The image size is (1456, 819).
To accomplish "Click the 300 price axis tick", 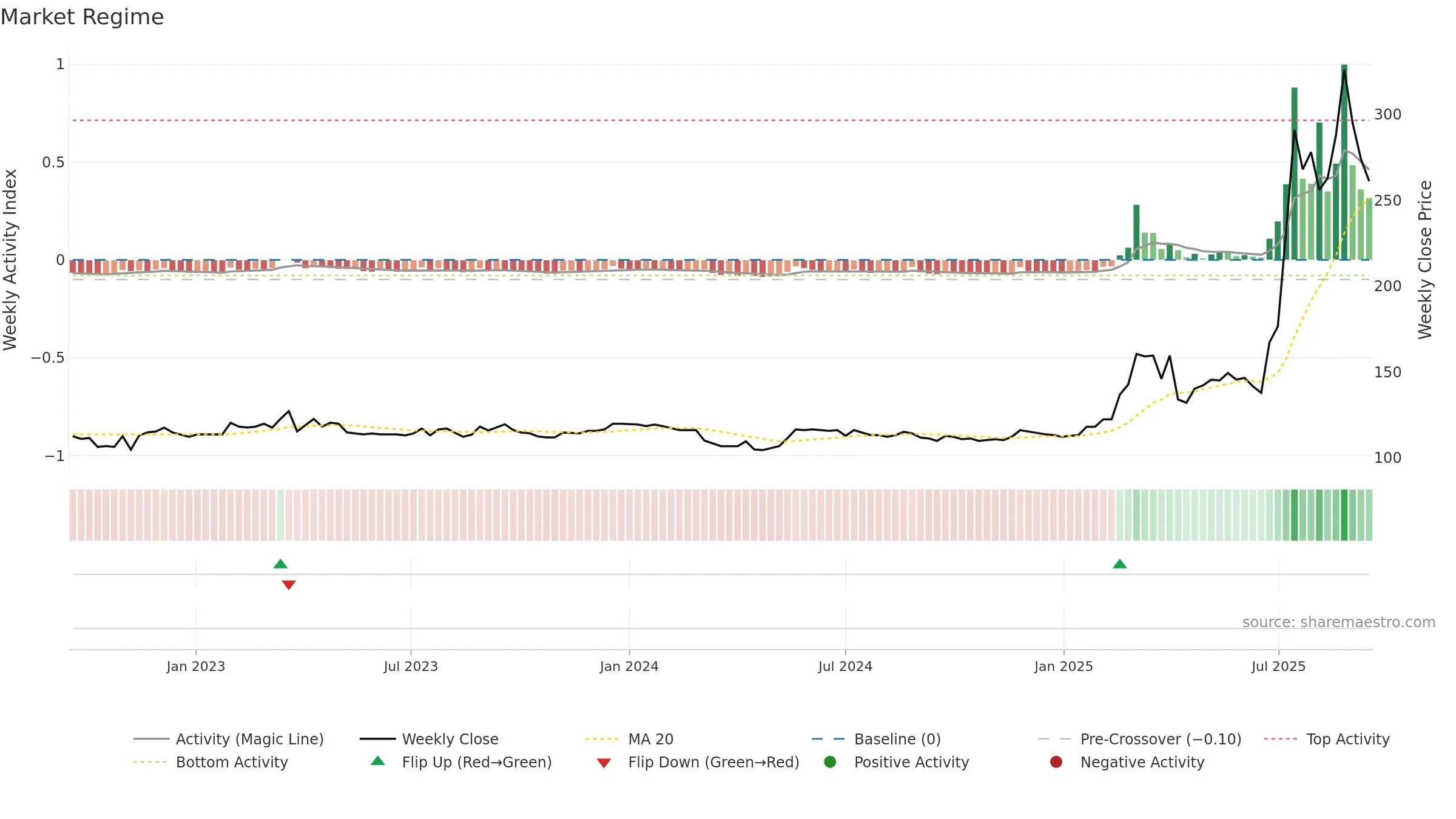I will (1388, 114).
